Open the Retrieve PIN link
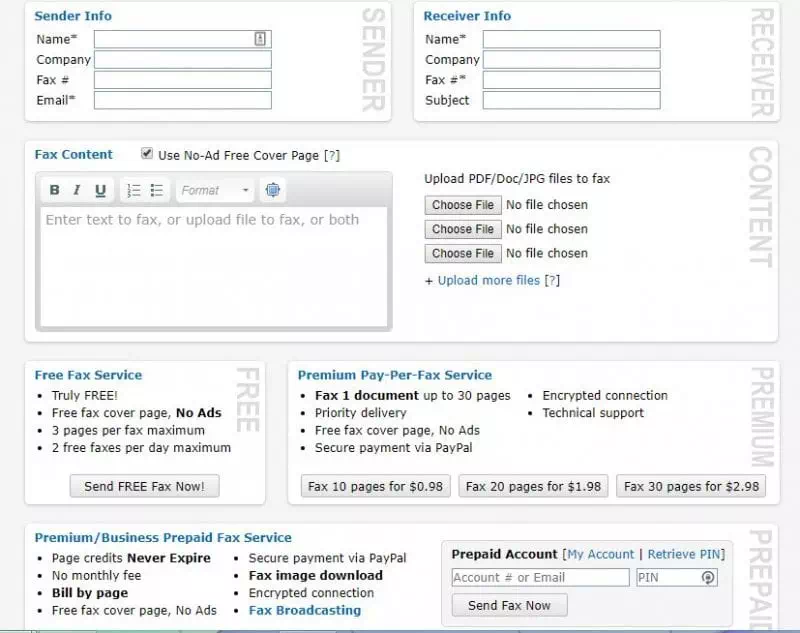 (684, 554)
